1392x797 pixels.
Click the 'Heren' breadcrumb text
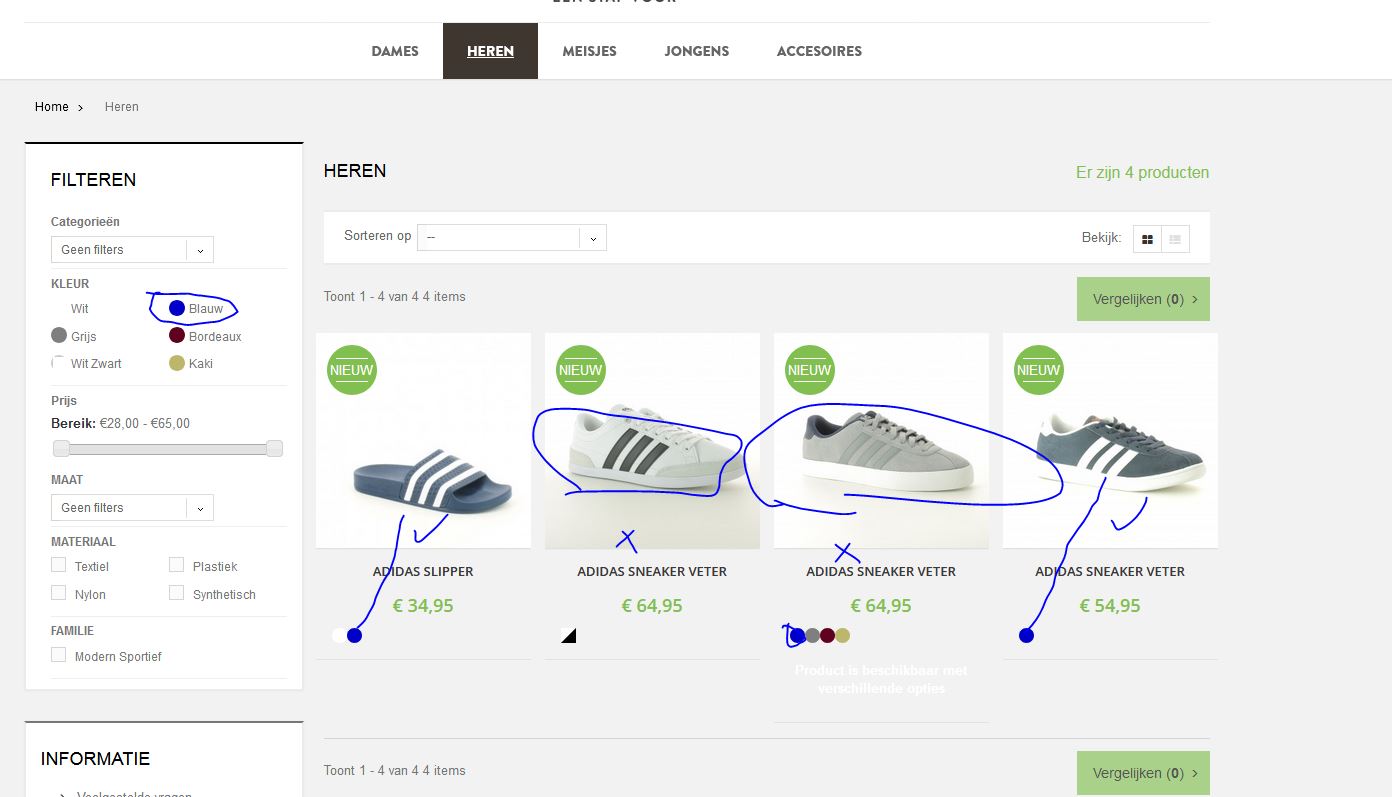click(122, 107)
